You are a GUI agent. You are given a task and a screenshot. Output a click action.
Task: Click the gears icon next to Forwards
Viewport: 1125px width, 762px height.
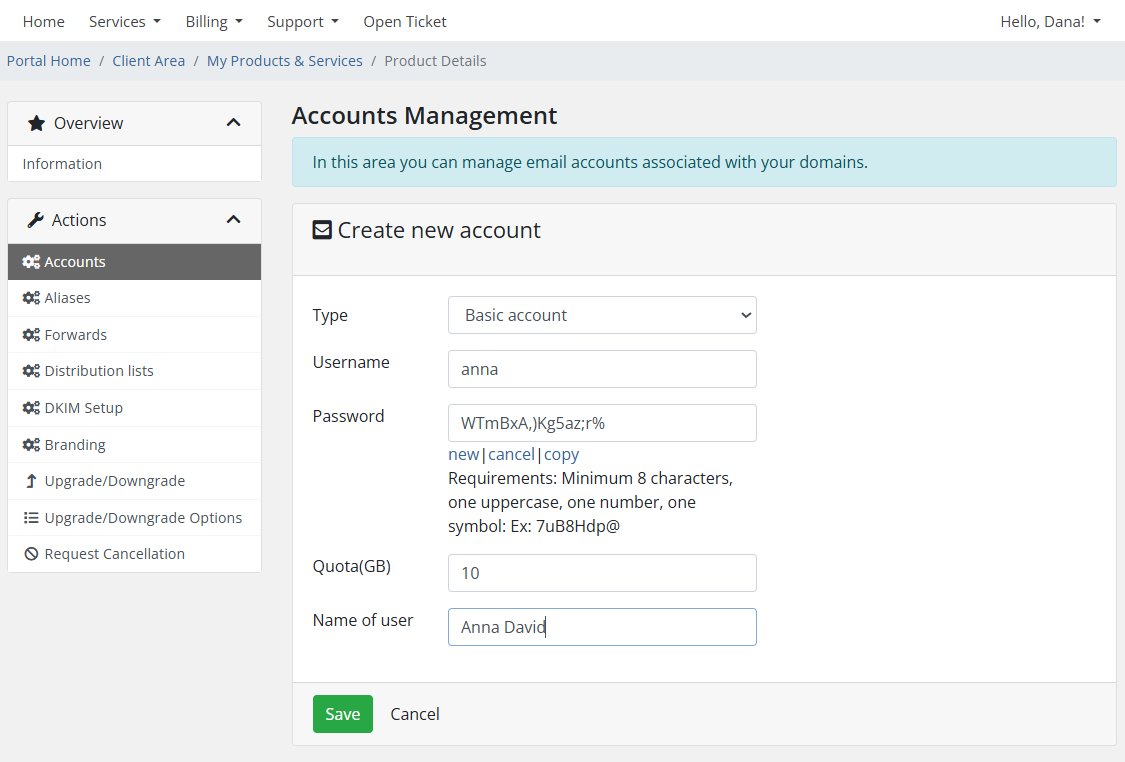[31, 335]
